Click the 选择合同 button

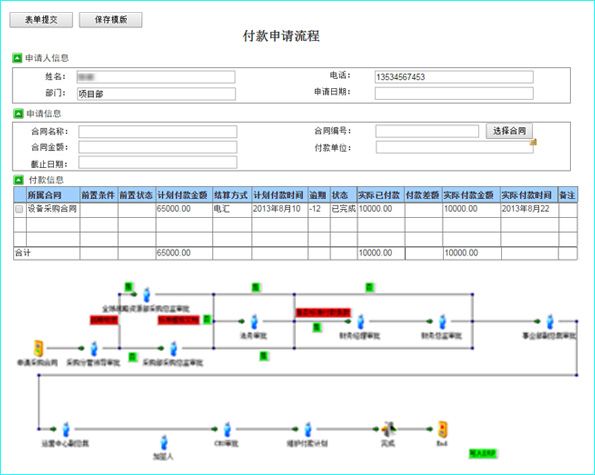coord(509,131)
